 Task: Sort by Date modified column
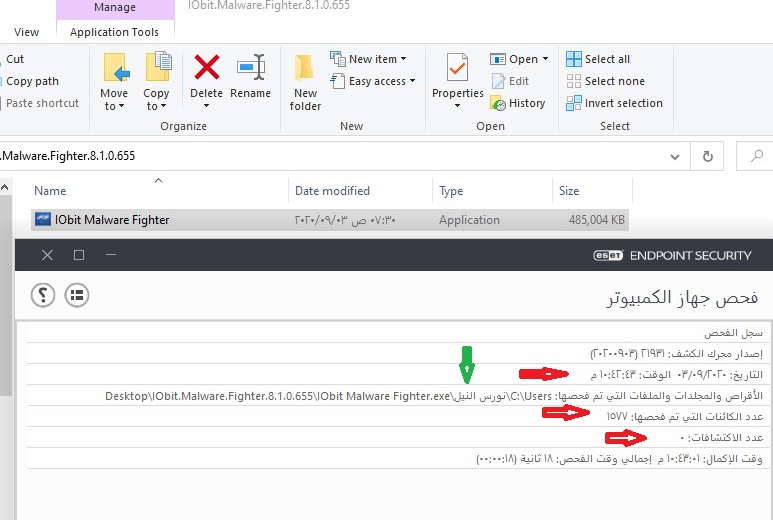(332, 191)
